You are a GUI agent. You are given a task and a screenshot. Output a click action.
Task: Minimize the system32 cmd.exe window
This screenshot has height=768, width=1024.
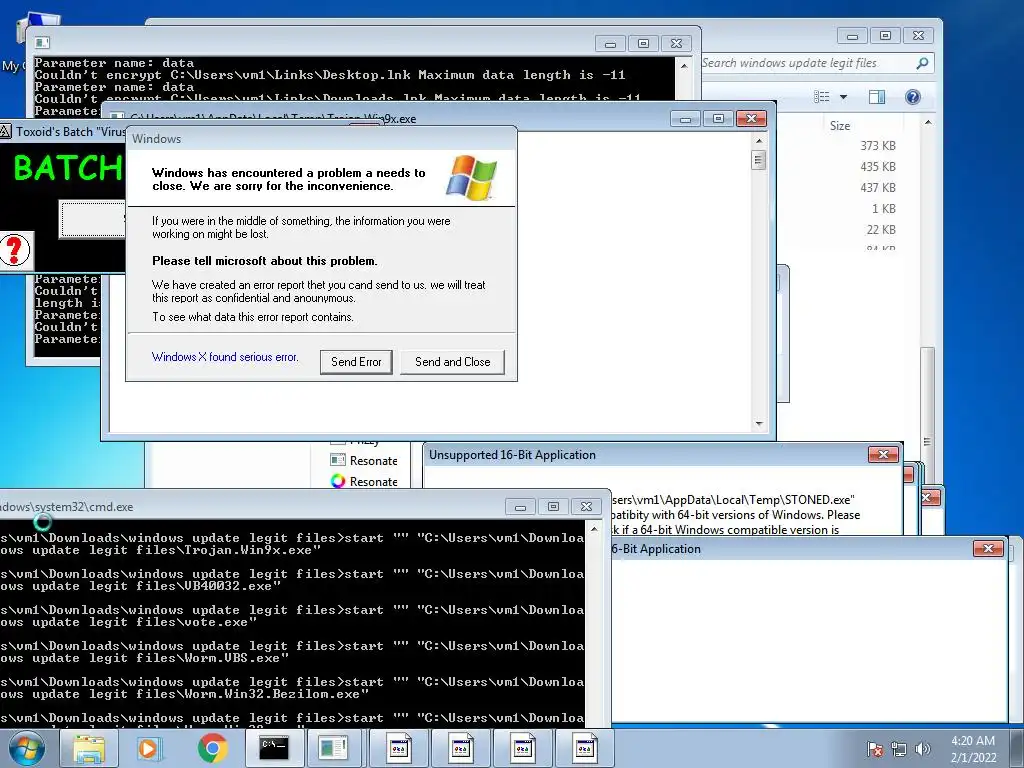click(520, 507)
